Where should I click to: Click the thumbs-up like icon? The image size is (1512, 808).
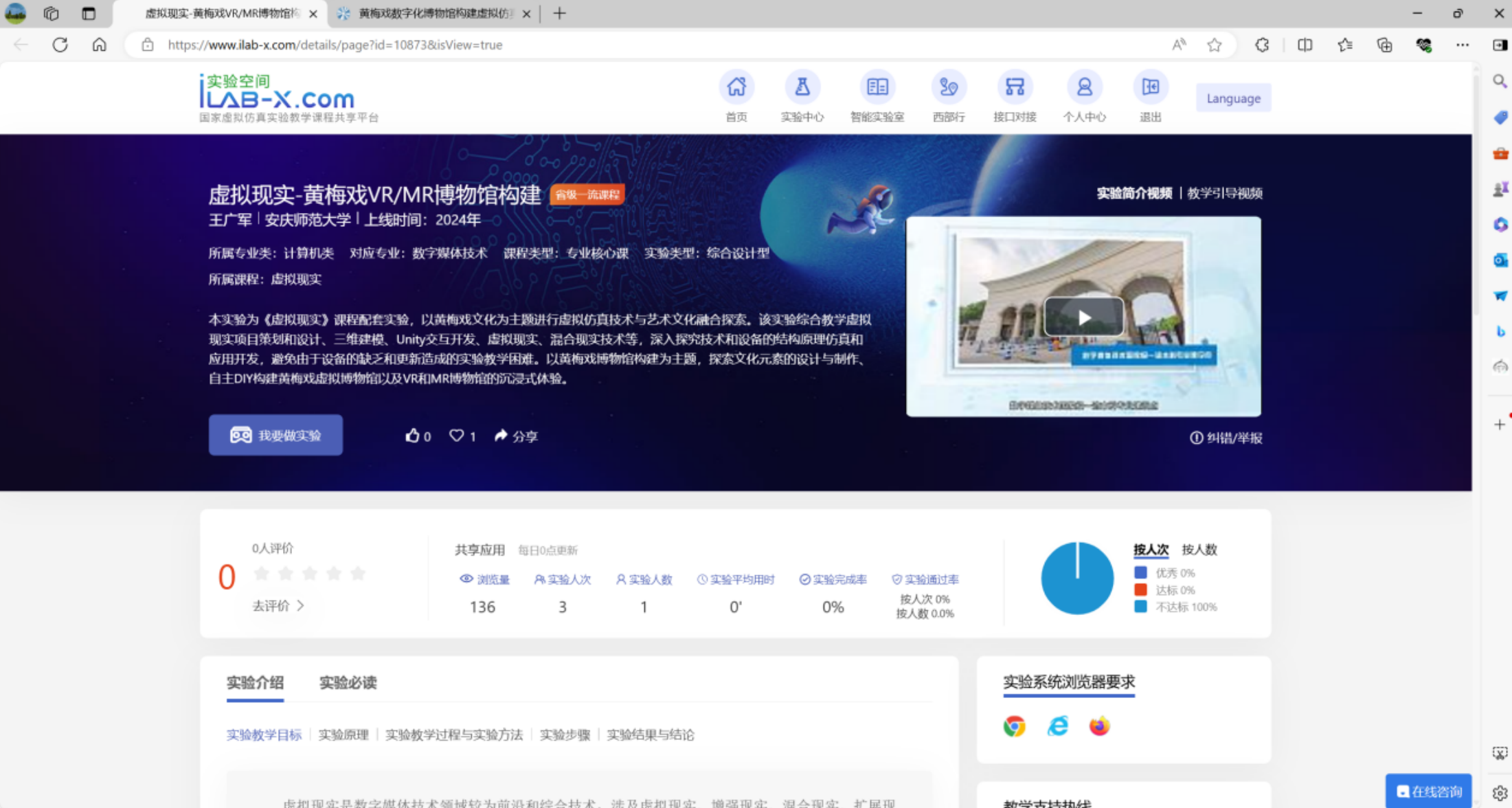(x=412, y=436)
